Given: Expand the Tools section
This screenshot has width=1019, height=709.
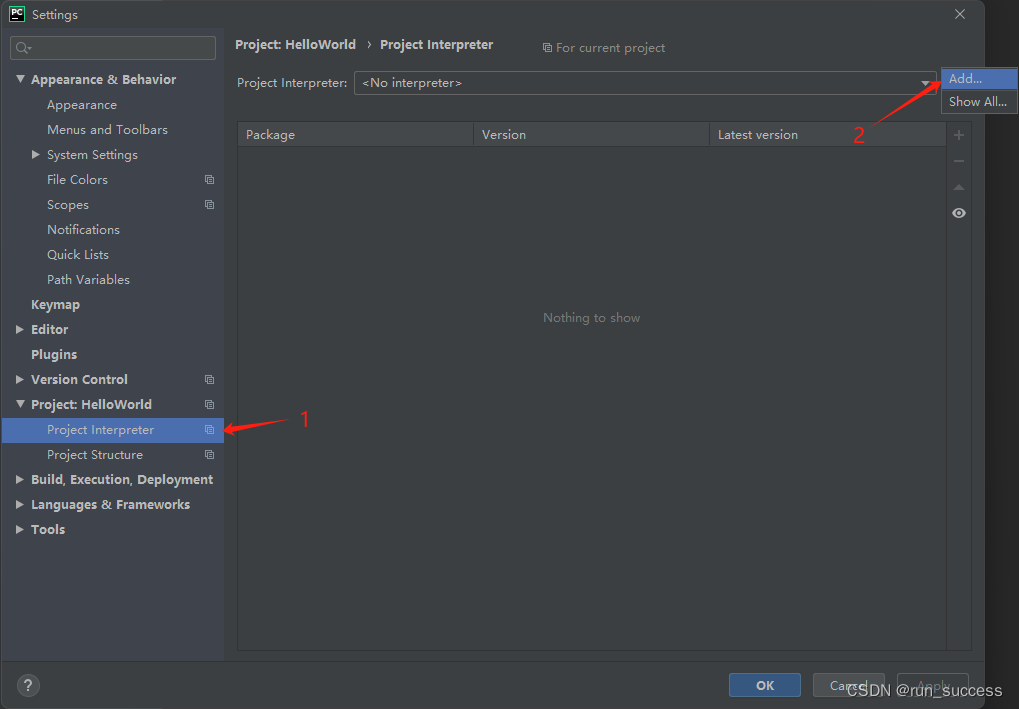Looking at the screenshot, I should [x=20, y=530].
